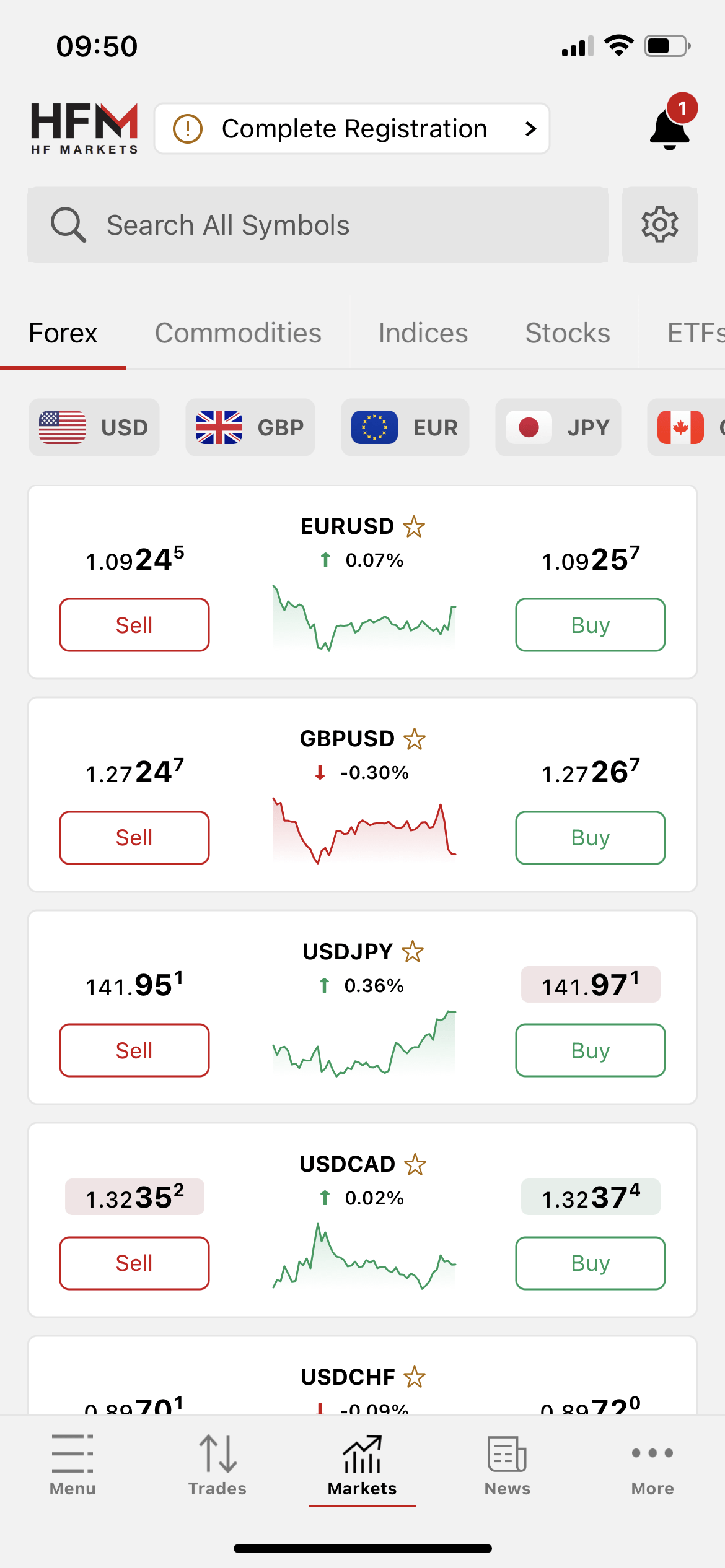Switch to the Commodities tab
Image resolution: width=725 pixels, height=1568 pixels.
(238, 333)
